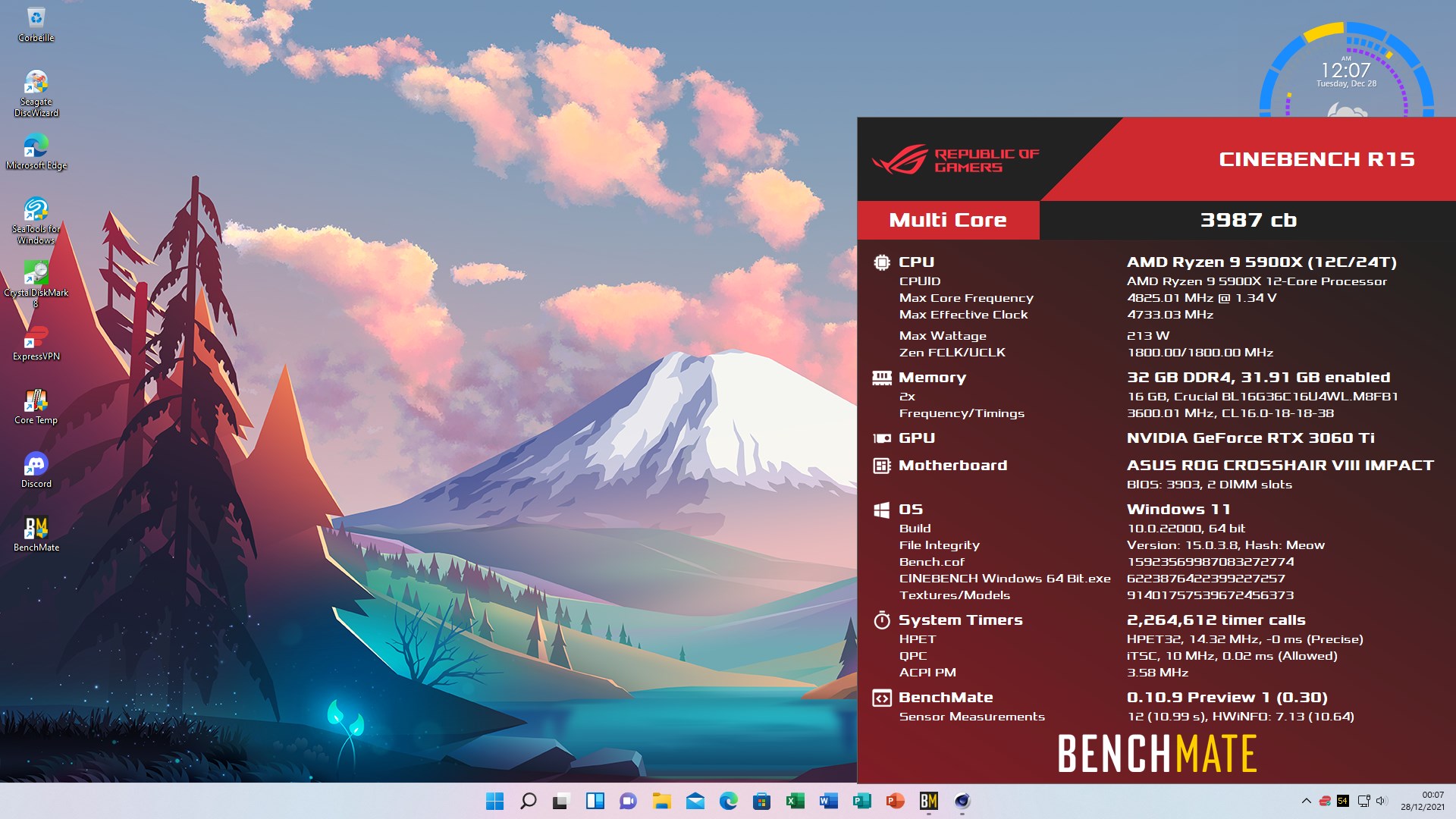Click AMD Ryzen 9 5900X (12C/24T) text

(1262, 262)
